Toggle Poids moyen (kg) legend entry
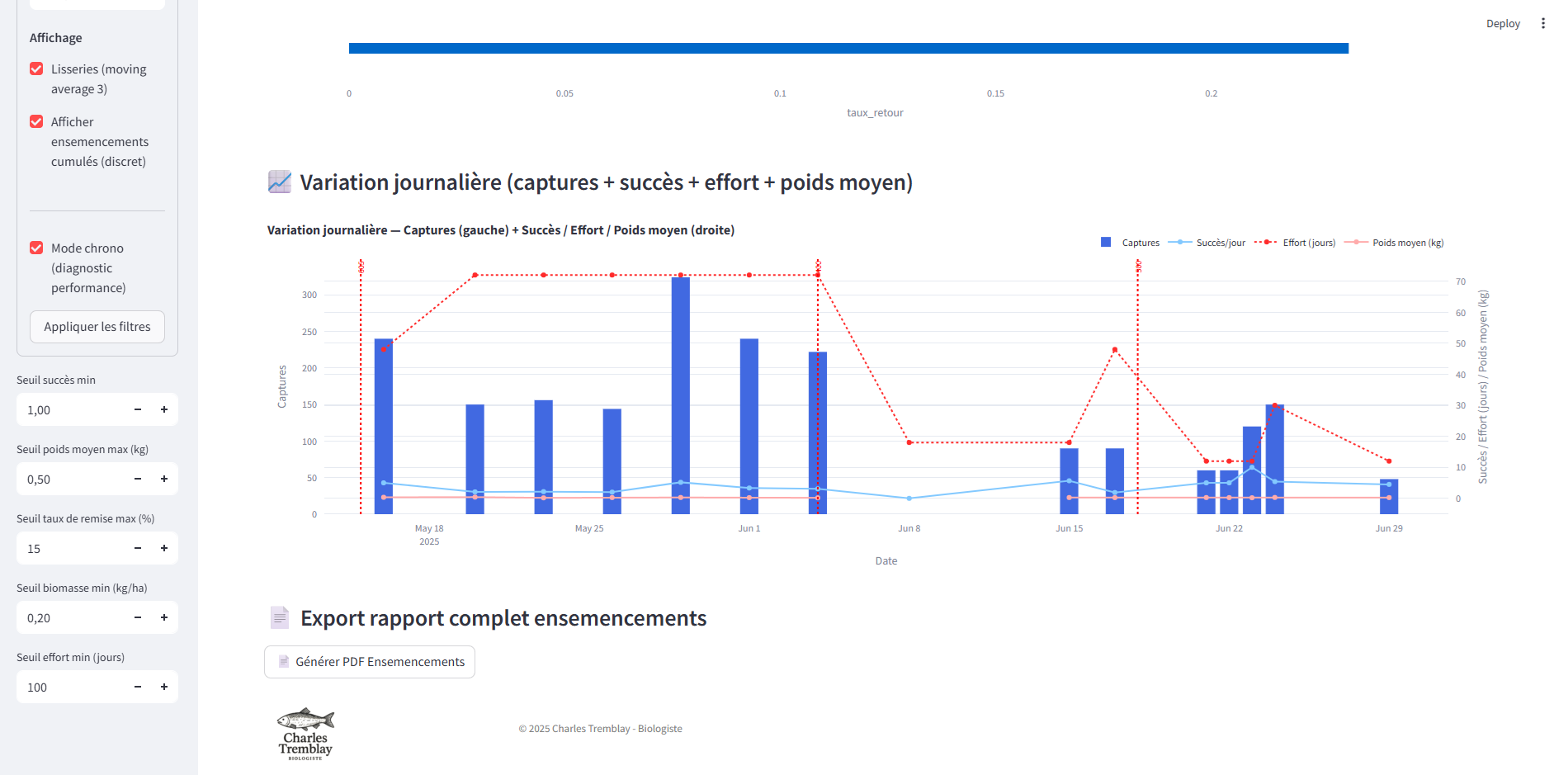This screenshot has height=775, width=1568. coord(1395,243)
